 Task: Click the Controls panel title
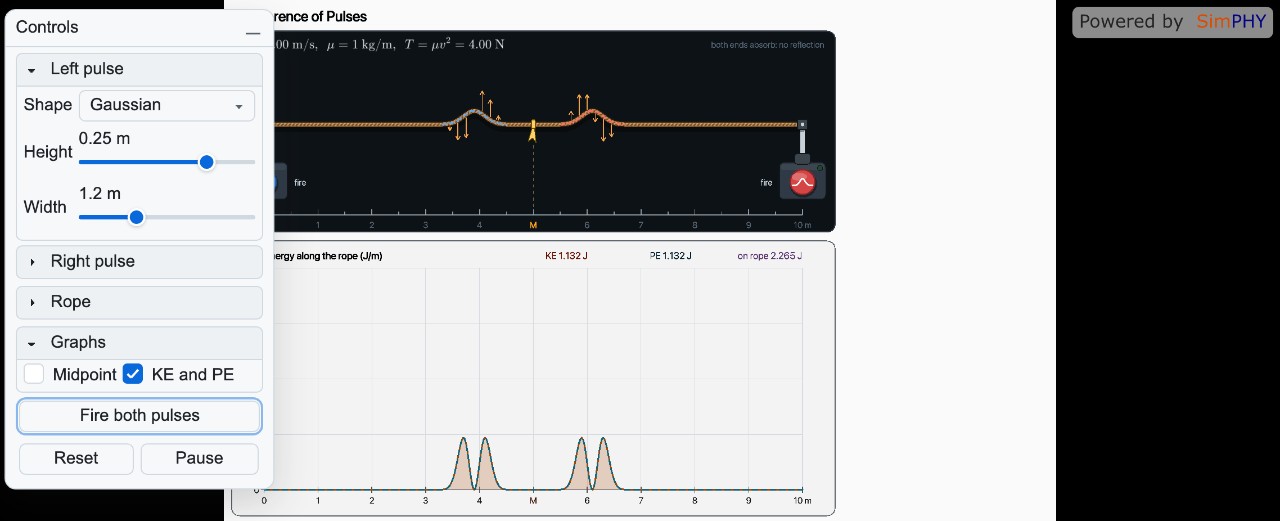tap(47, 27)
